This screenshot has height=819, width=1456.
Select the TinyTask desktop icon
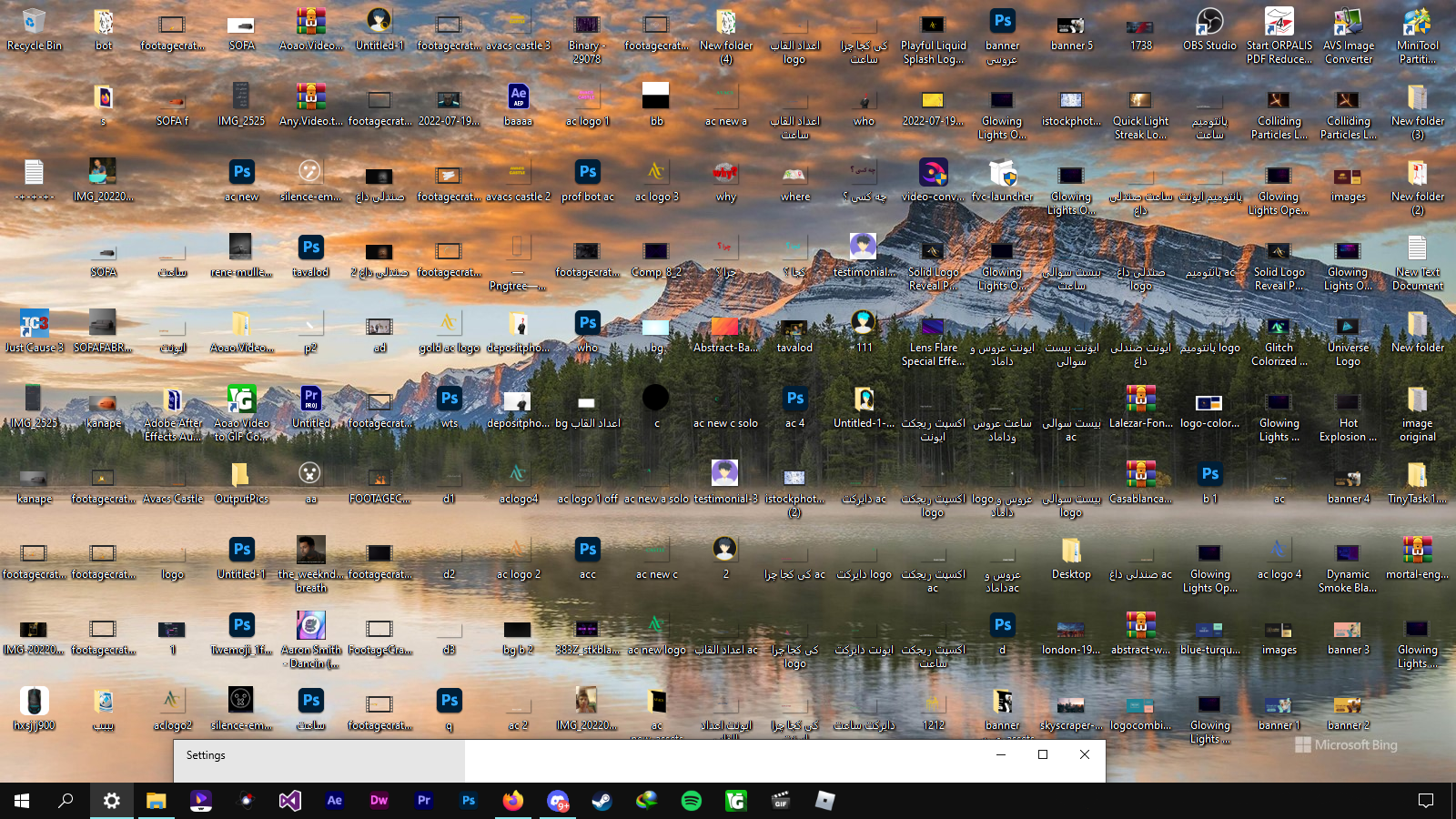click(x=1418, y=482)
